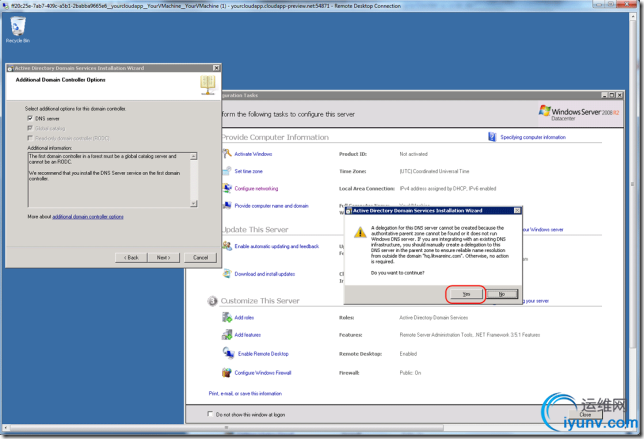
Task: Click Cancel in the installation wizard
Action: click(x=200, y=257)
